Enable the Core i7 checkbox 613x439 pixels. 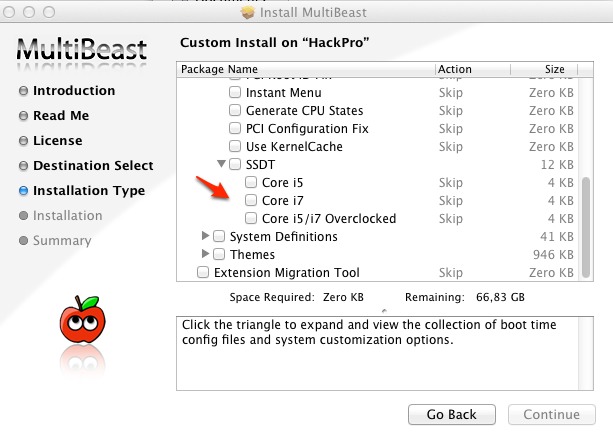[251, 200]
